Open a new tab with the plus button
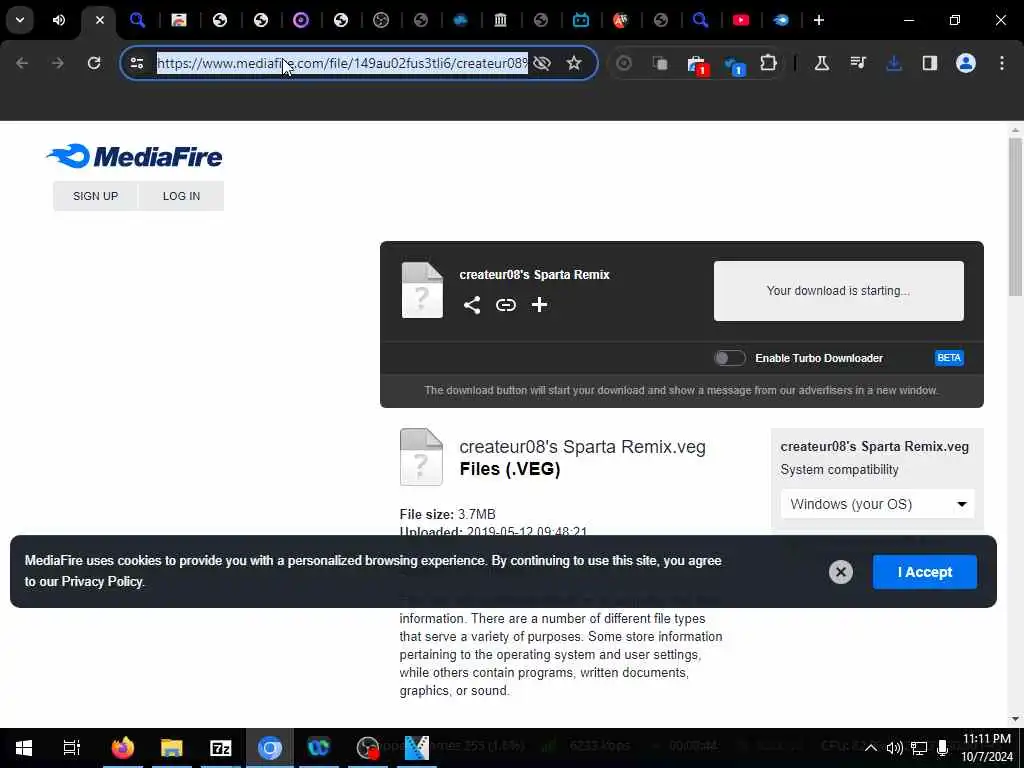 pyautogui.click(x=818, y=20)
